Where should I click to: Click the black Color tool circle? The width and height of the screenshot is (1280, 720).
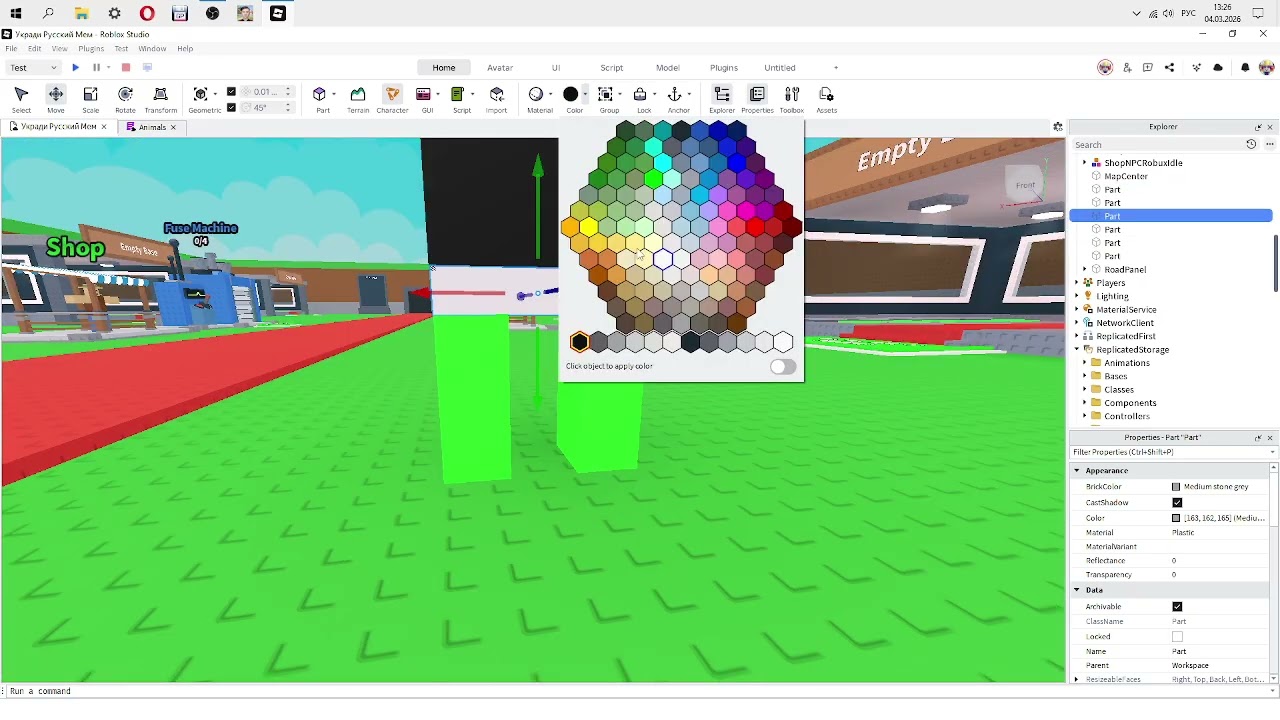click(x=571, y=94)
